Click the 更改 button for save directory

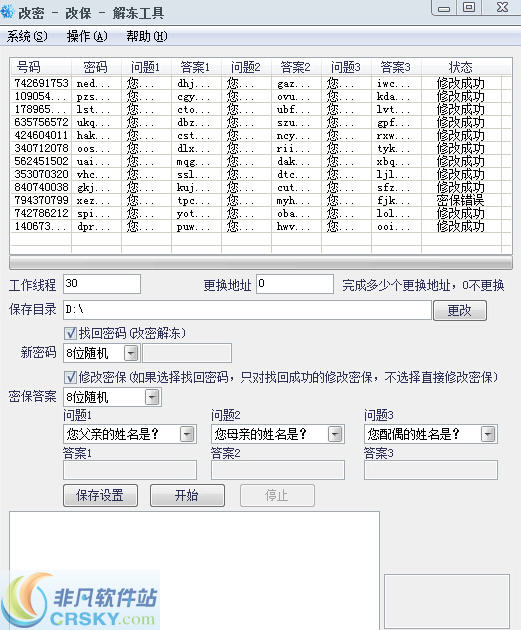tap(460, 310)
